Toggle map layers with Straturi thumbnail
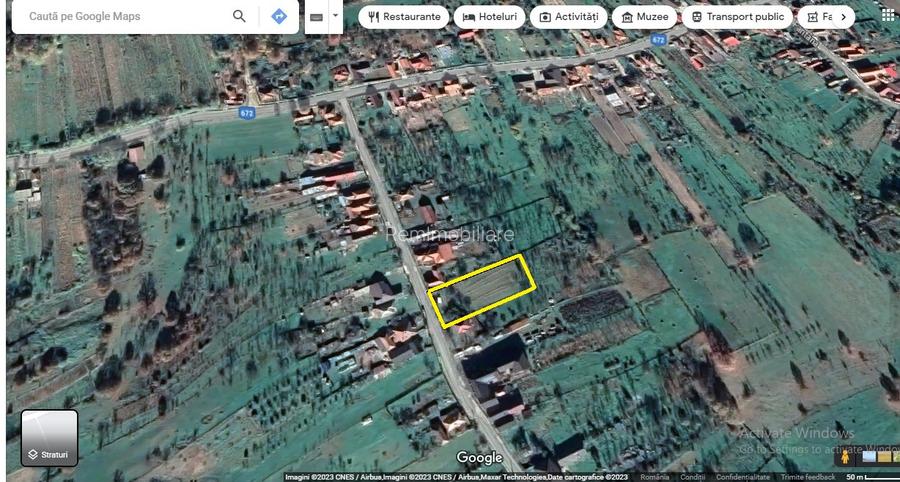 pyautogui.click(x=49, y=438)
